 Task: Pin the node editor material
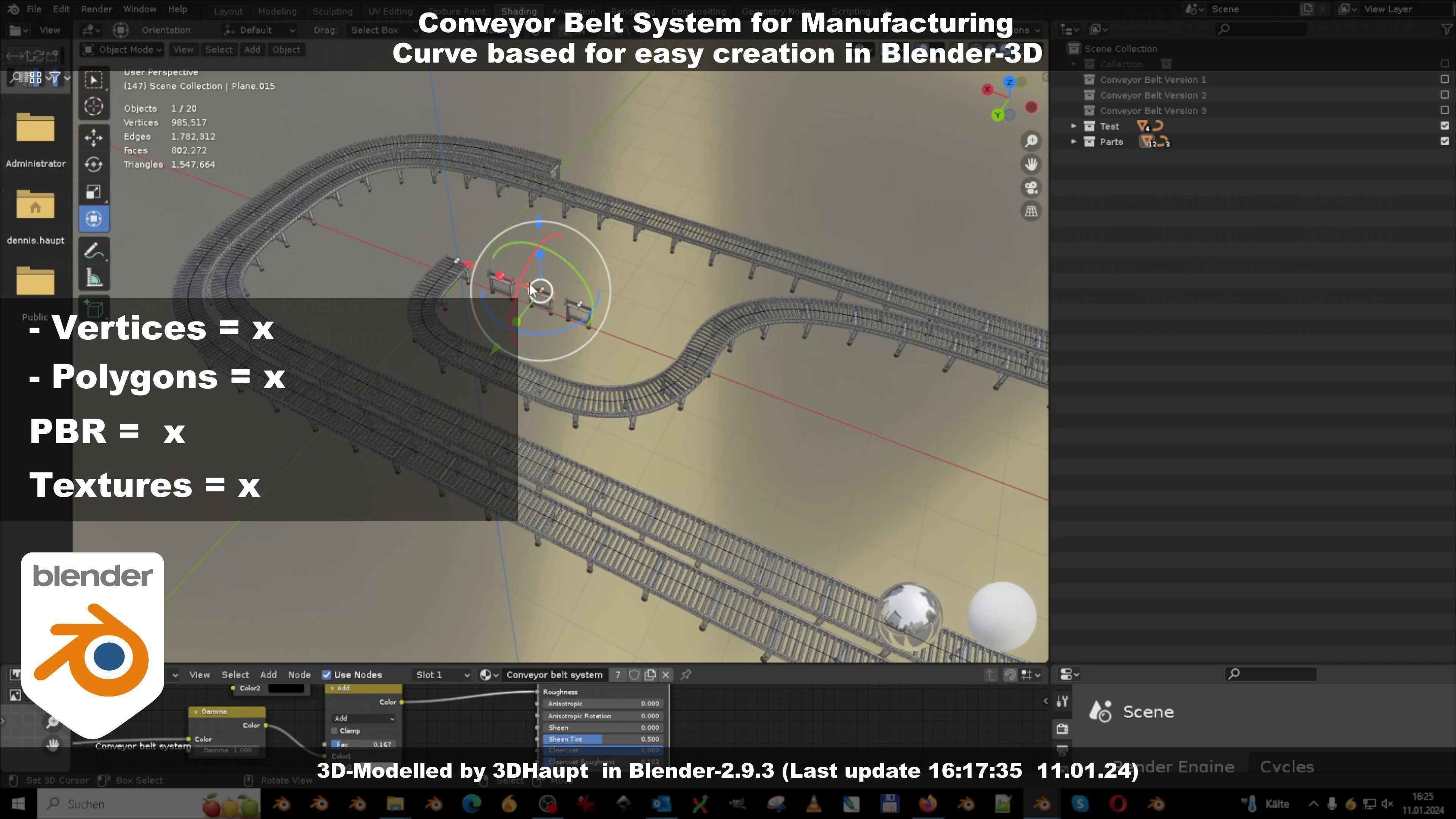686,674
